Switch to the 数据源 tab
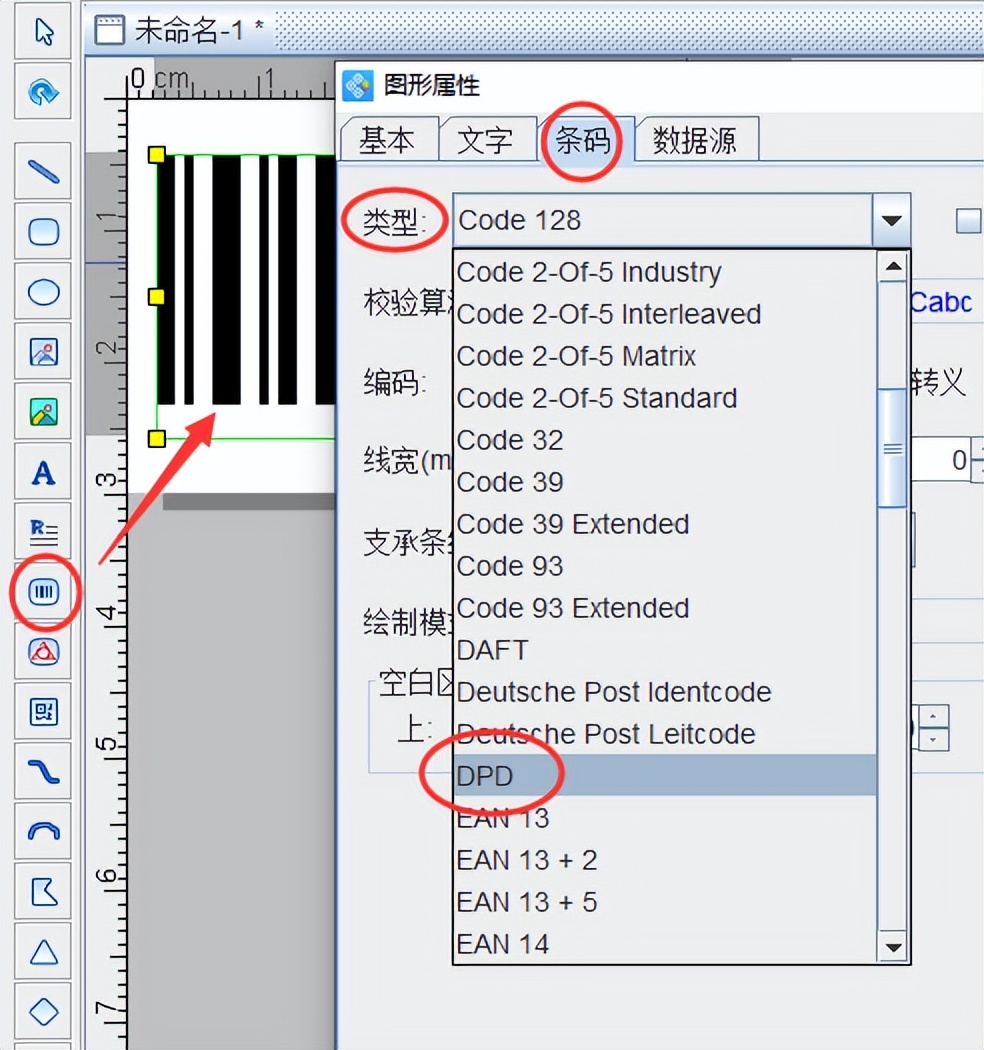 point(700,139)
